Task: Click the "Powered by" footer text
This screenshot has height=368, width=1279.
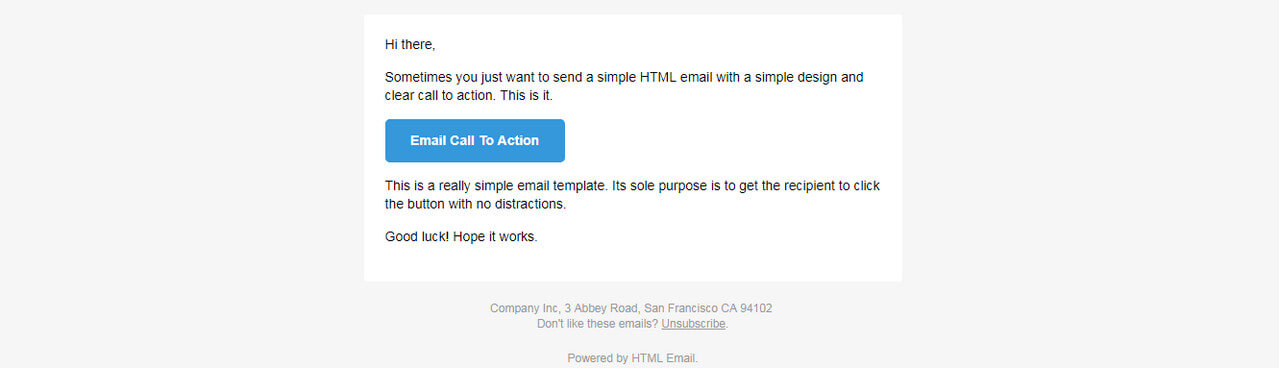Action: pos(597,358)
